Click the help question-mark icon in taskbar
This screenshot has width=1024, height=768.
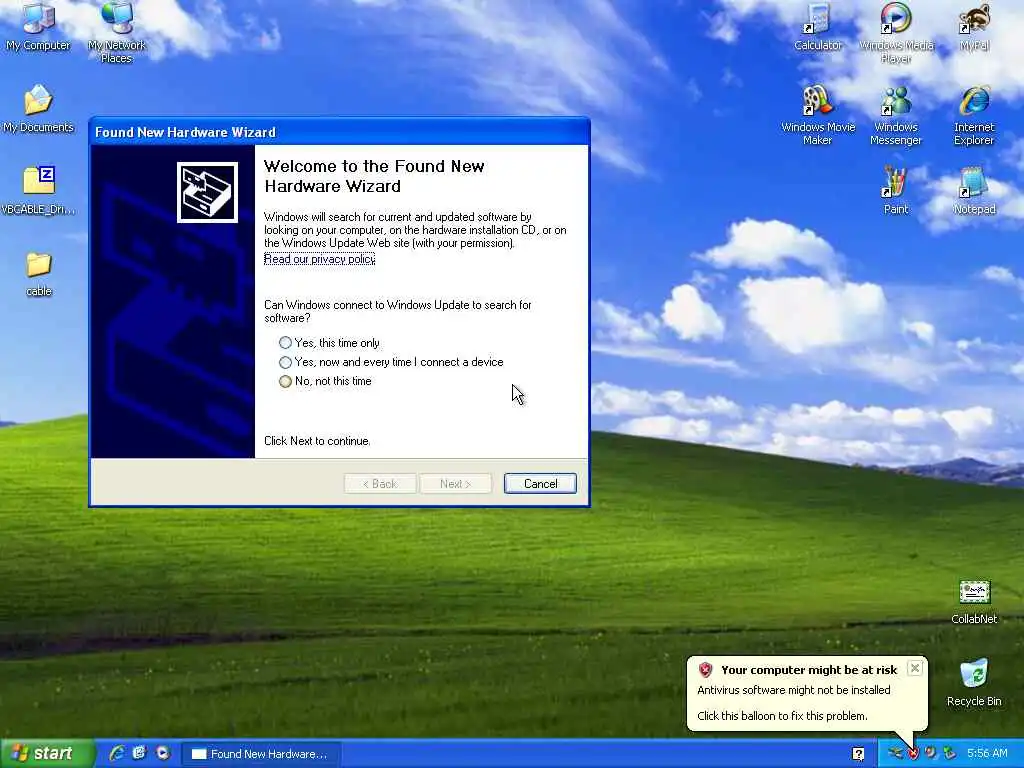click(858, 754)
